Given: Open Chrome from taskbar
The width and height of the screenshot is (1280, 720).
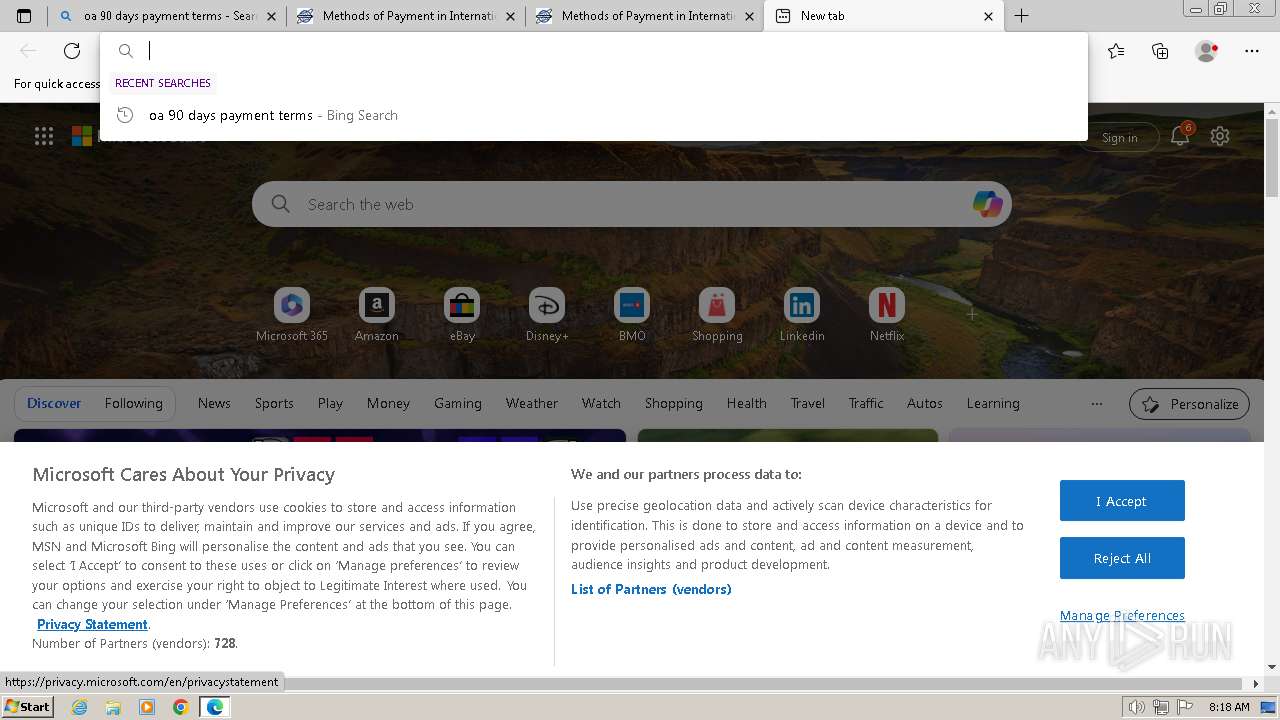Looking at the screenshot, I should (x=181, y=707).
